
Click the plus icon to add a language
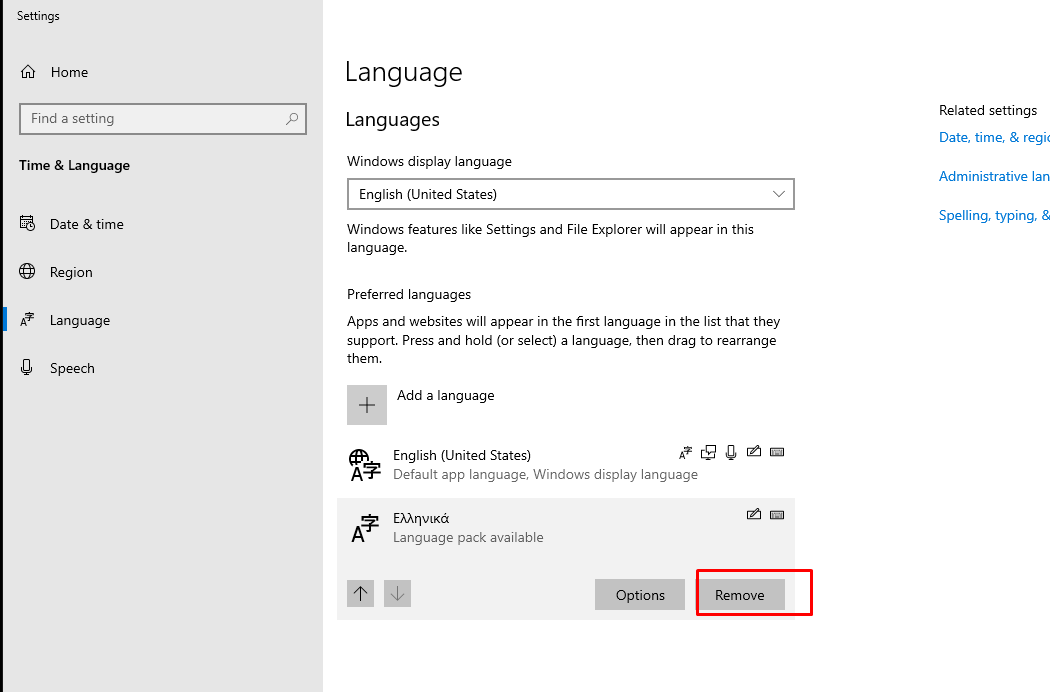point(367,405)
